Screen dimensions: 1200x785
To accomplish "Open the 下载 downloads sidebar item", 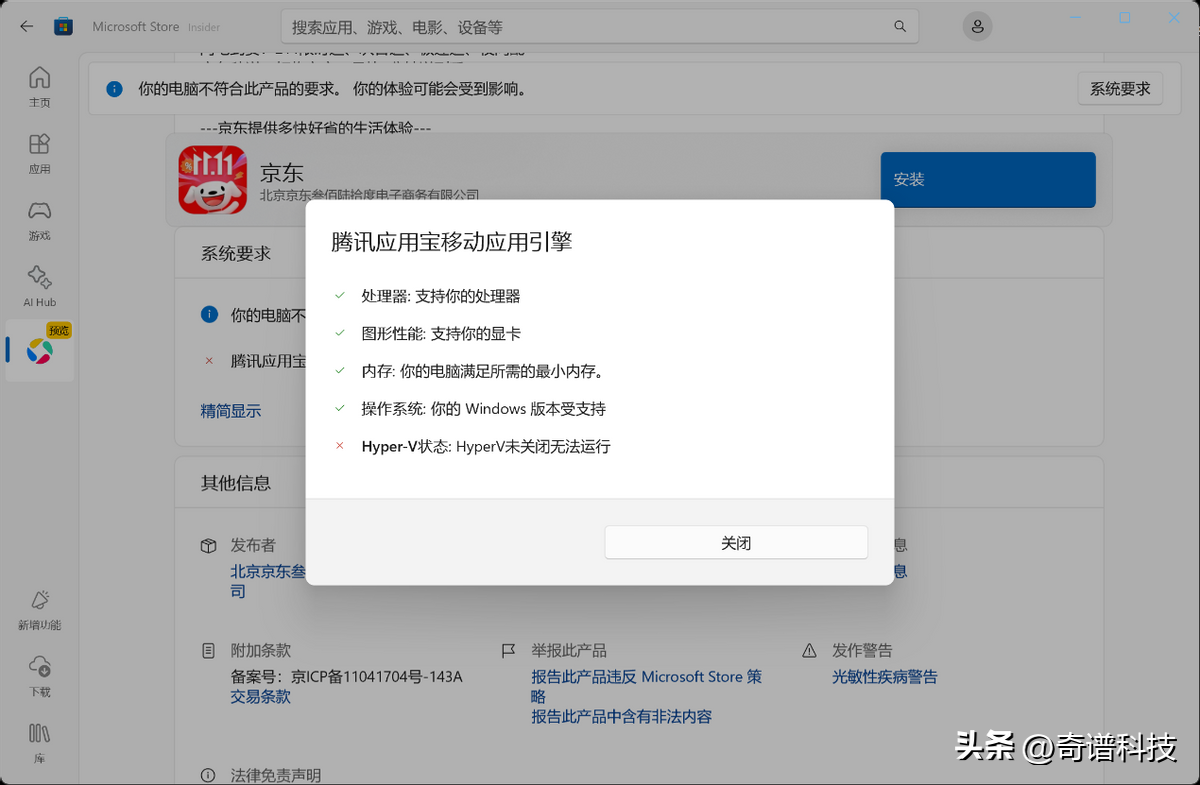I will click(x=39, y=676).
